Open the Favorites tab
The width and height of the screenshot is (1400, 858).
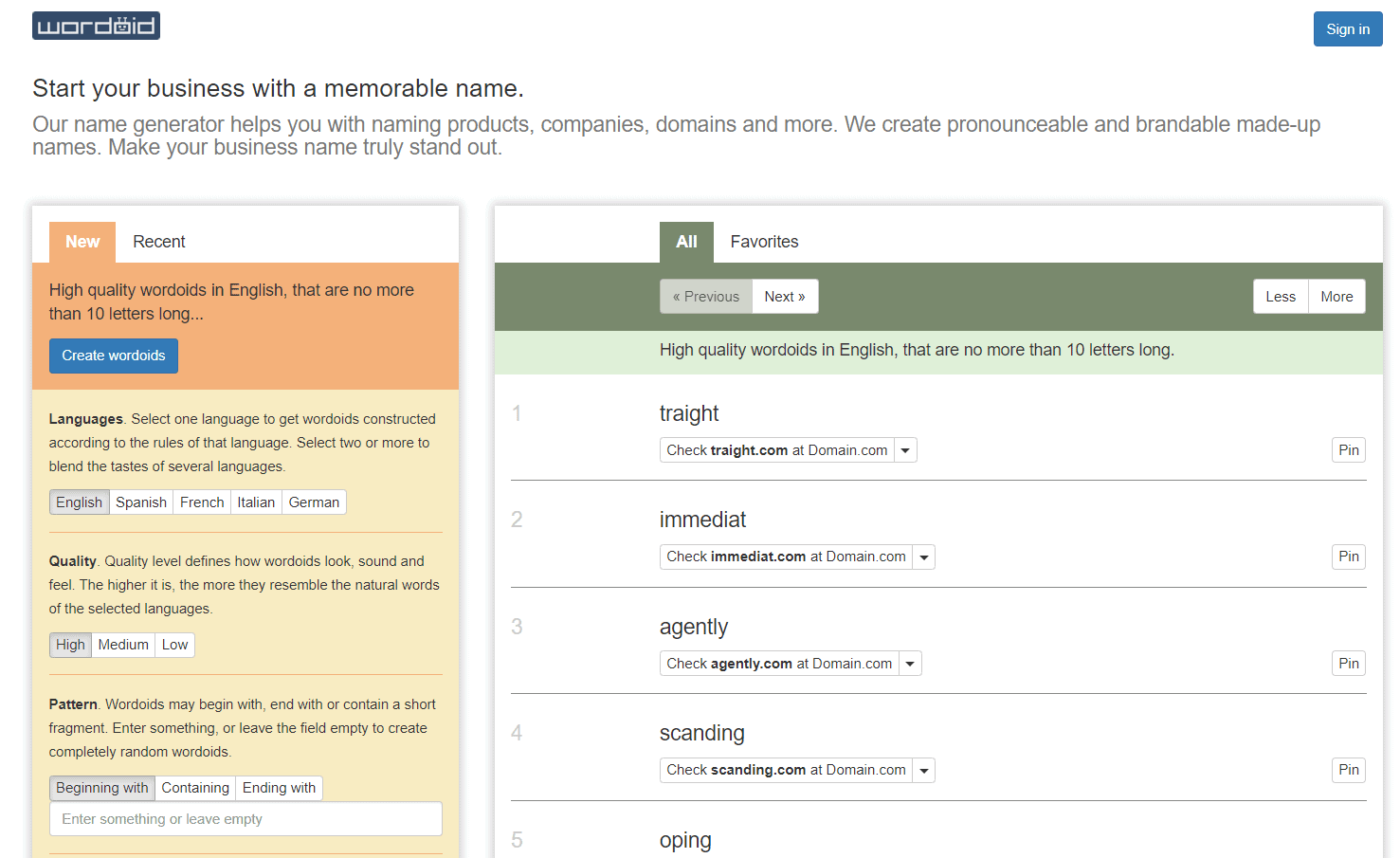point(764,242)
